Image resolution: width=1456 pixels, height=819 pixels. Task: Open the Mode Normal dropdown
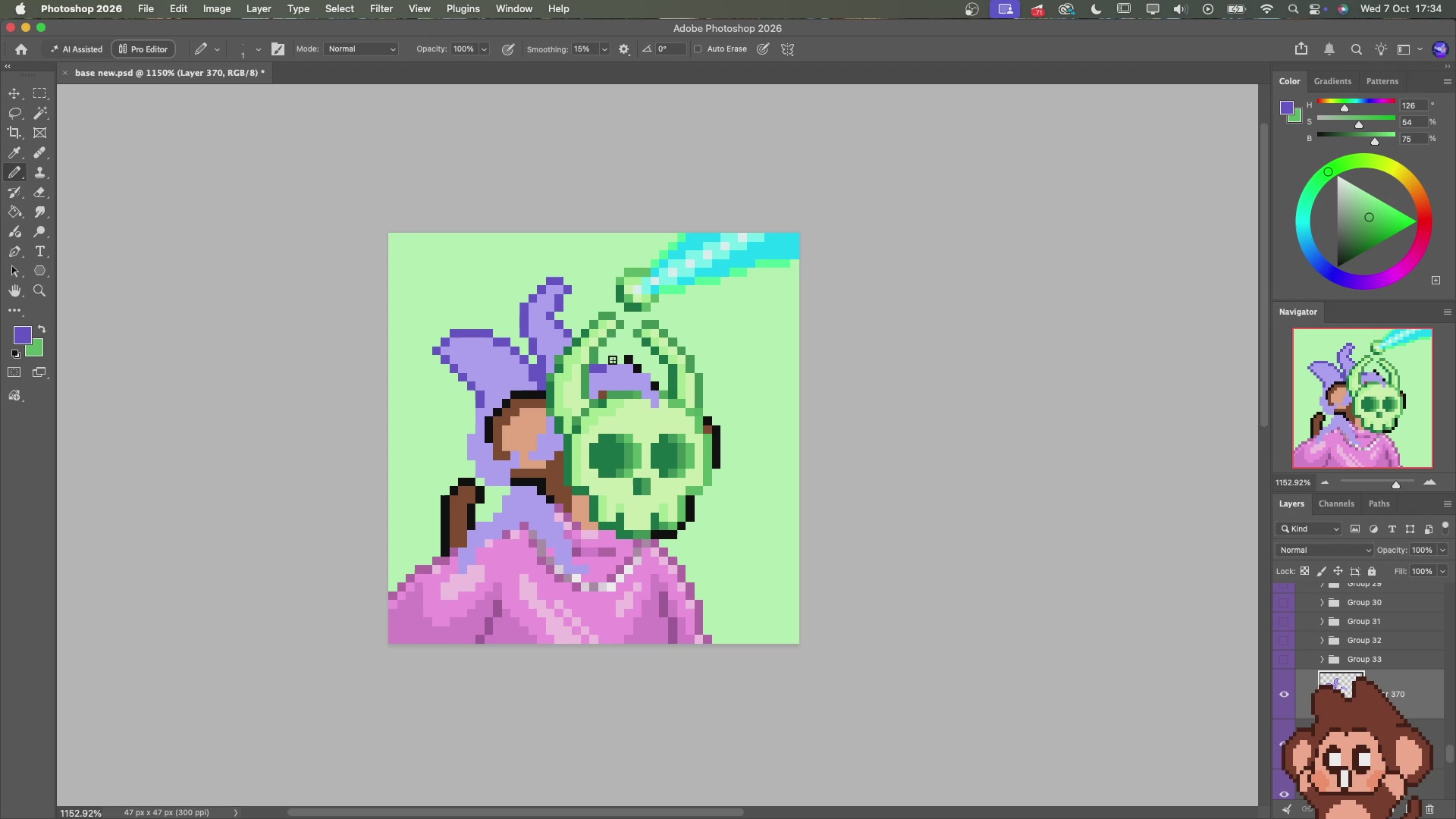click(x=362, y=49)
